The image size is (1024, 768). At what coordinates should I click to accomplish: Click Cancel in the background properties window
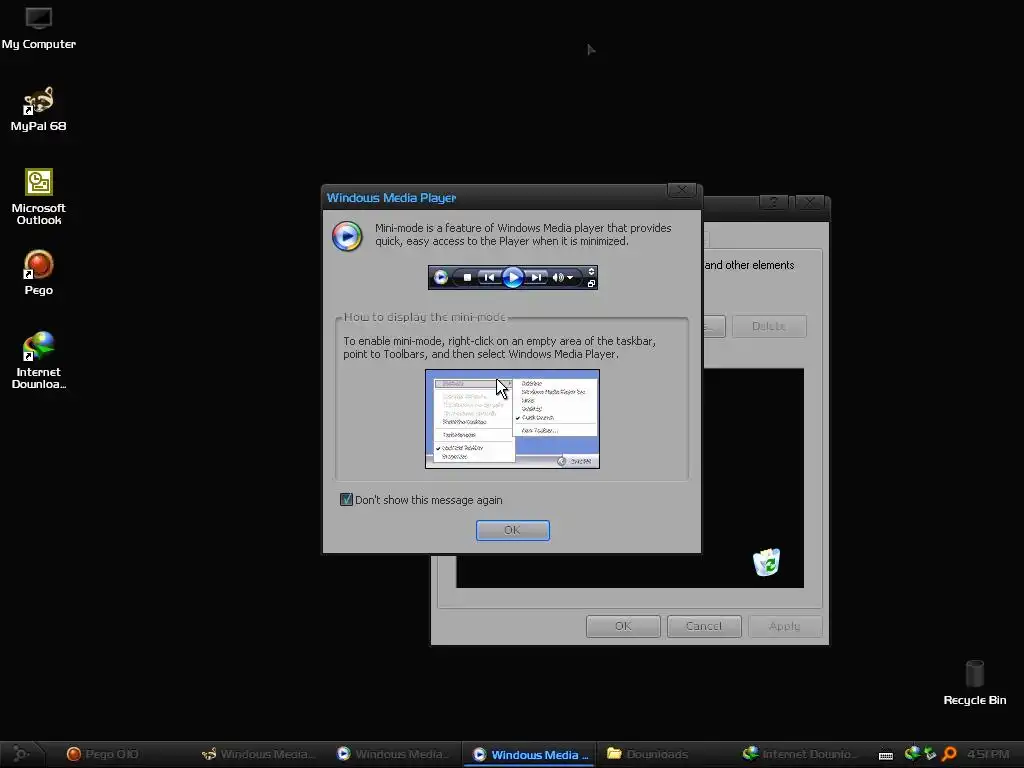[704, 626]
